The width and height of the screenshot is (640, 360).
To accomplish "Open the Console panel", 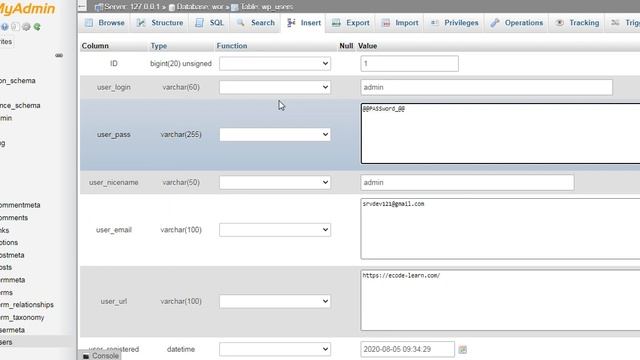I will 100,356.
